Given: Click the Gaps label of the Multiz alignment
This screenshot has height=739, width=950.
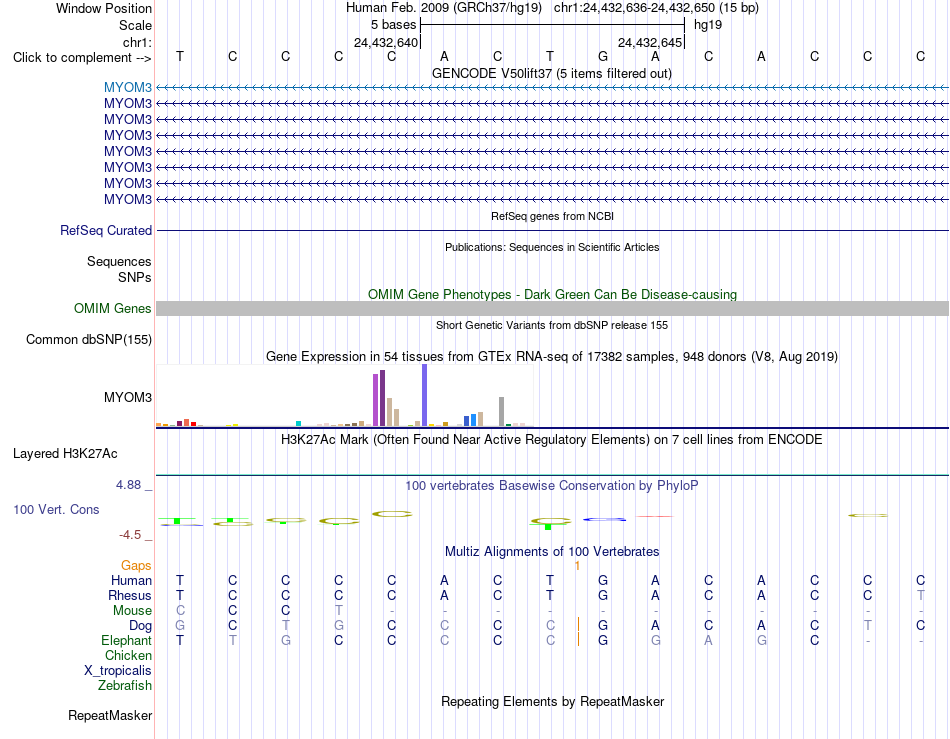Looking at the screenshot, I should (x=136, y=566).
